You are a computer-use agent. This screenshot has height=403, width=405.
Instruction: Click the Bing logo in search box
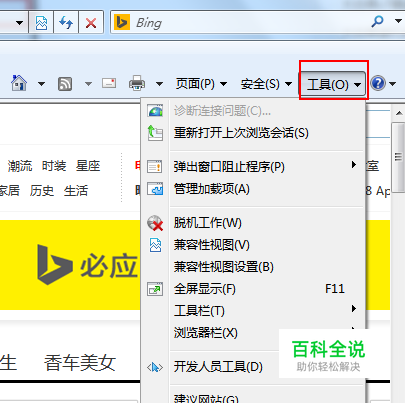[122, 22]
